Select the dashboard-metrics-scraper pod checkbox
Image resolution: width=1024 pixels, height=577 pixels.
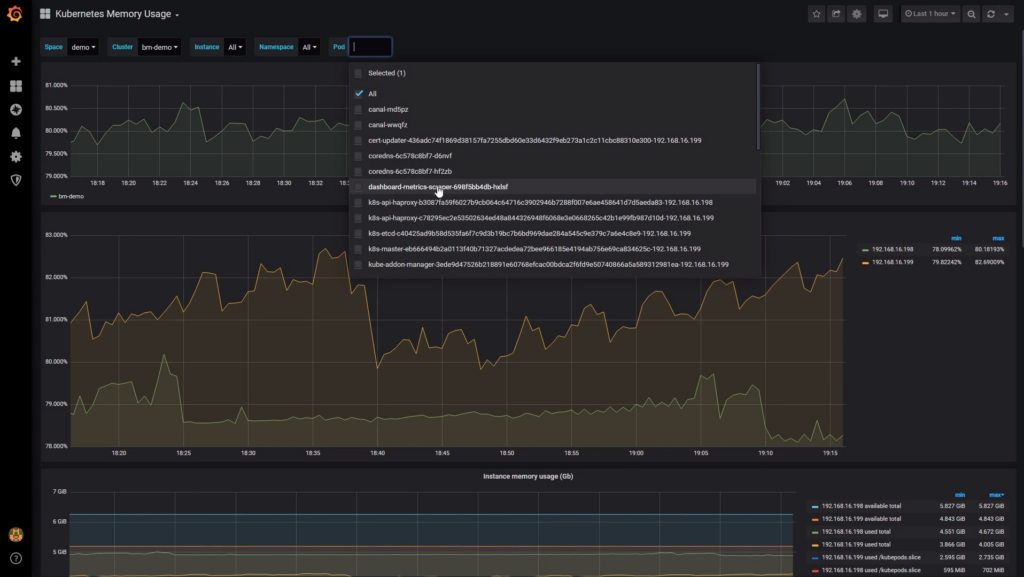[358, 187]
